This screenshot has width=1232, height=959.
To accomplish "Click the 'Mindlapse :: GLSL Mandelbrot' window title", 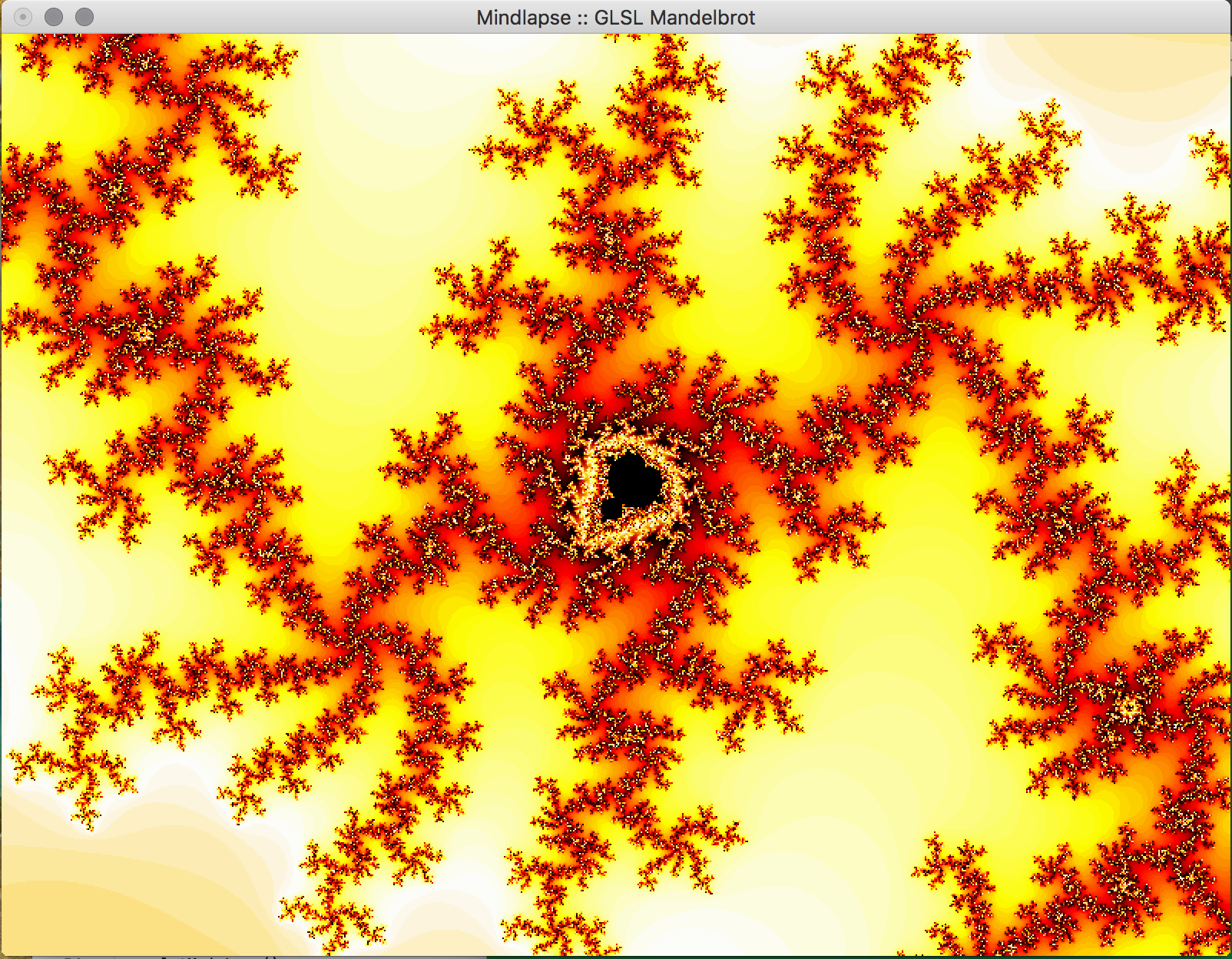I will tap(615, 17).
